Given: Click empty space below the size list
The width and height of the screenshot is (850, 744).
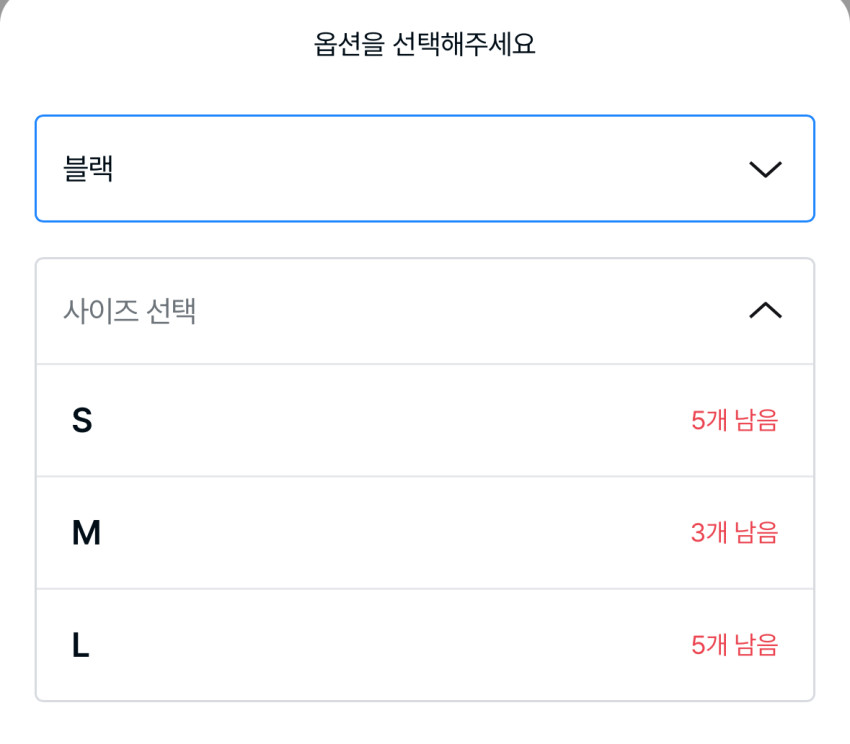Looking at the screenshot, I should [x=424, y=724].
